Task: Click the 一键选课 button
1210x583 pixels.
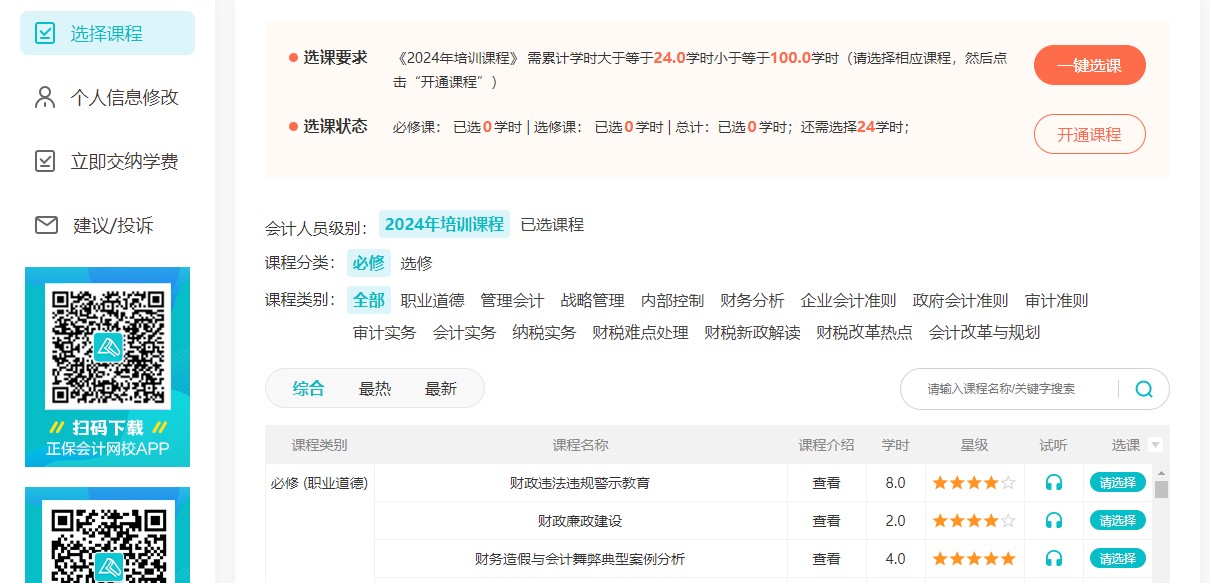Action: click(x=1089, y=65)
